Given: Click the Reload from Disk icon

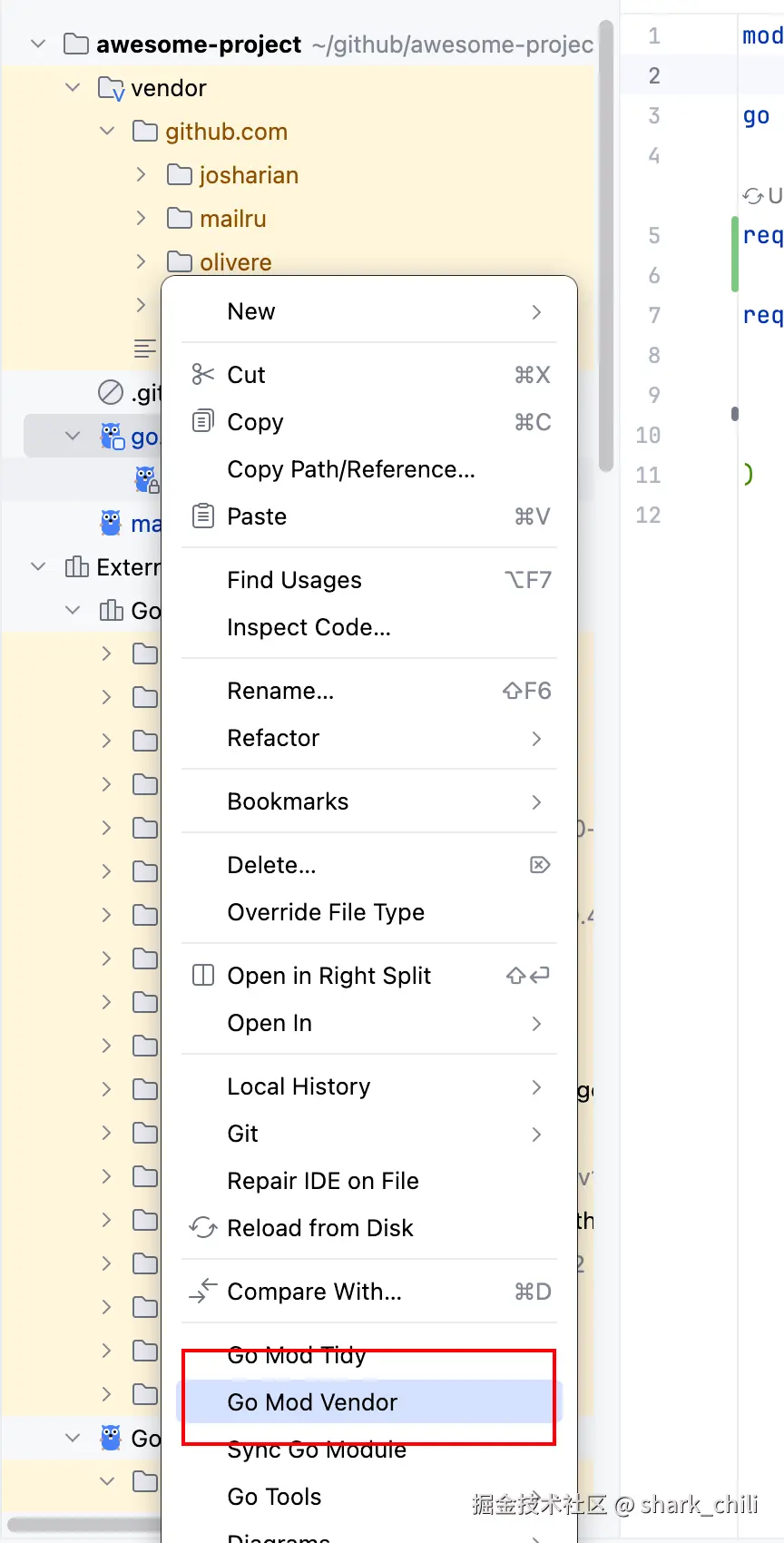Looking at the screenshot, I should click(202, 1228).
